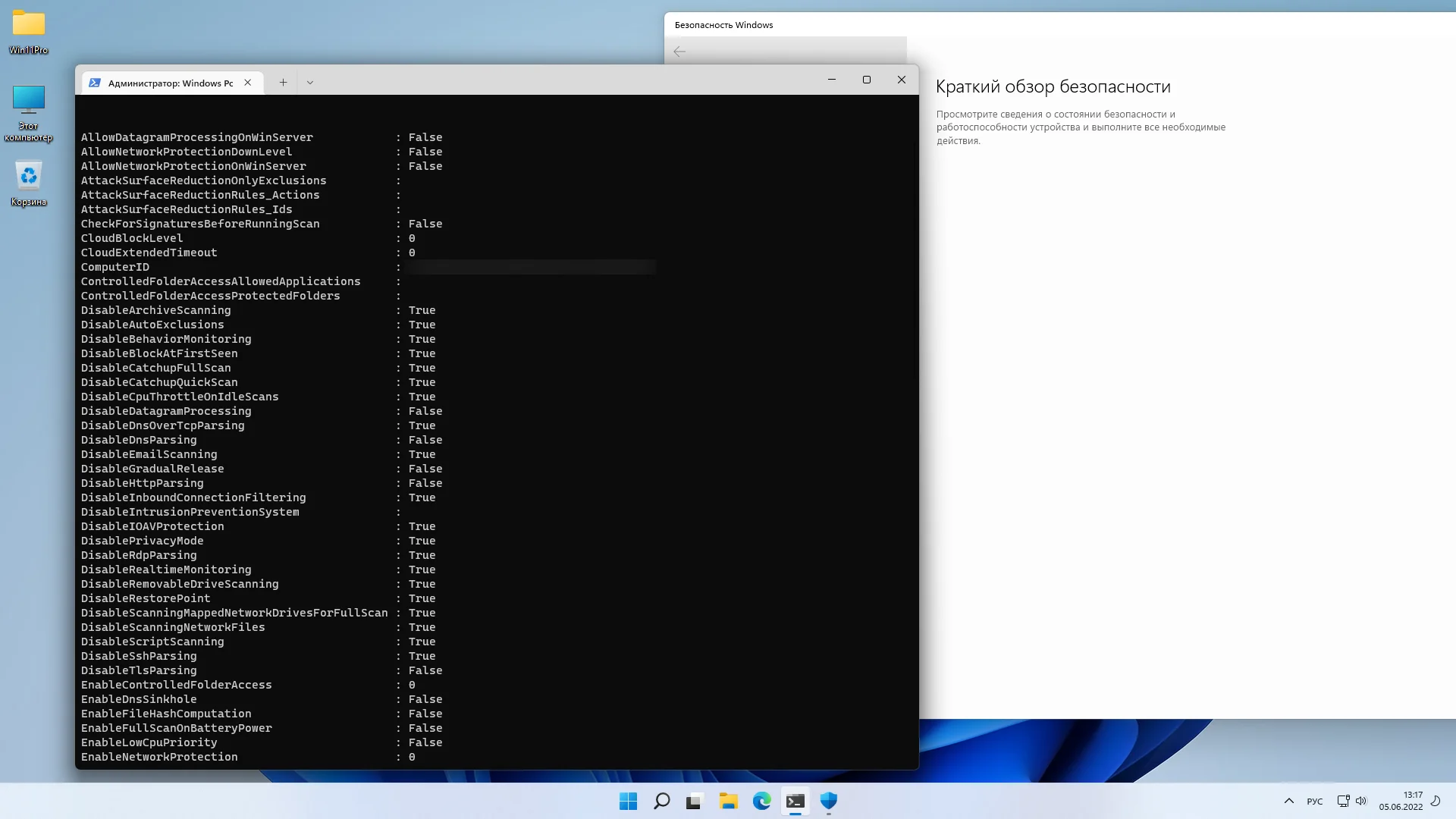The height and width of the screenshot is (819, 1456).
Task: Open the Start menu
Action: (628, 801)
